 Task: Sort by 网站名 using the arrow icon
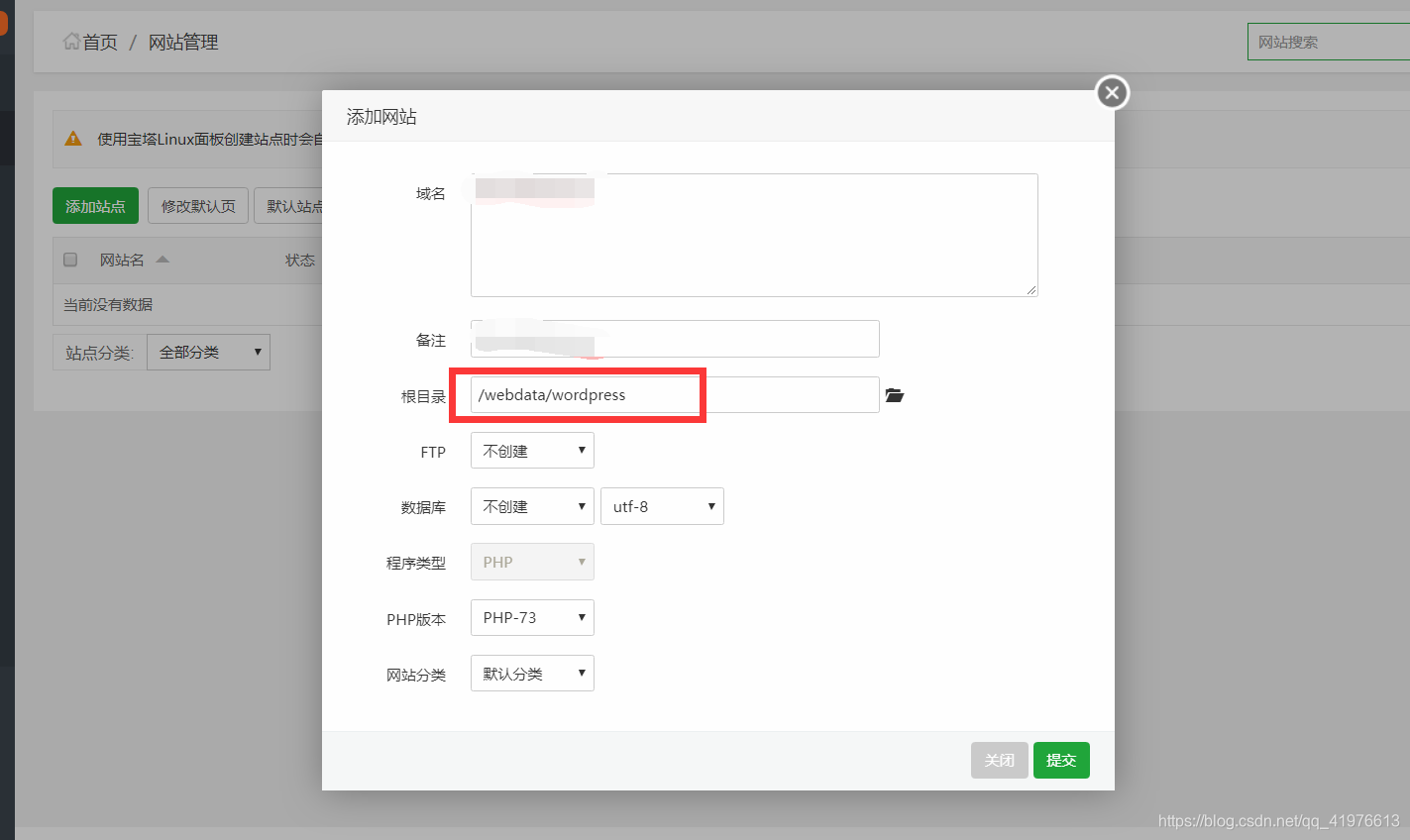coord(163,260)
